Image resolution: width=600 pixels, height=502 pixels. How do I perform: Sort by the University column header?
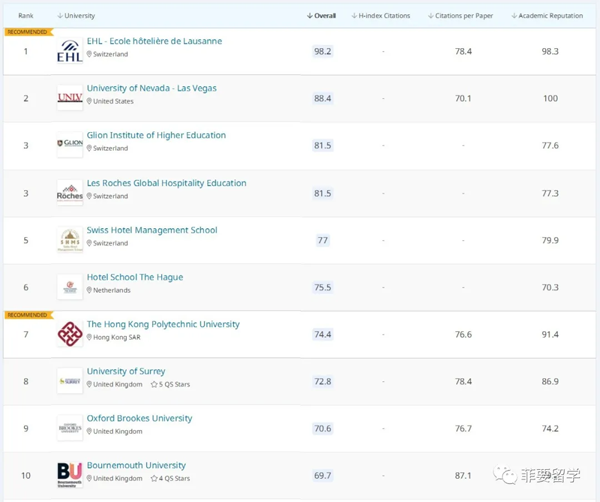click(x=76, y=16)
